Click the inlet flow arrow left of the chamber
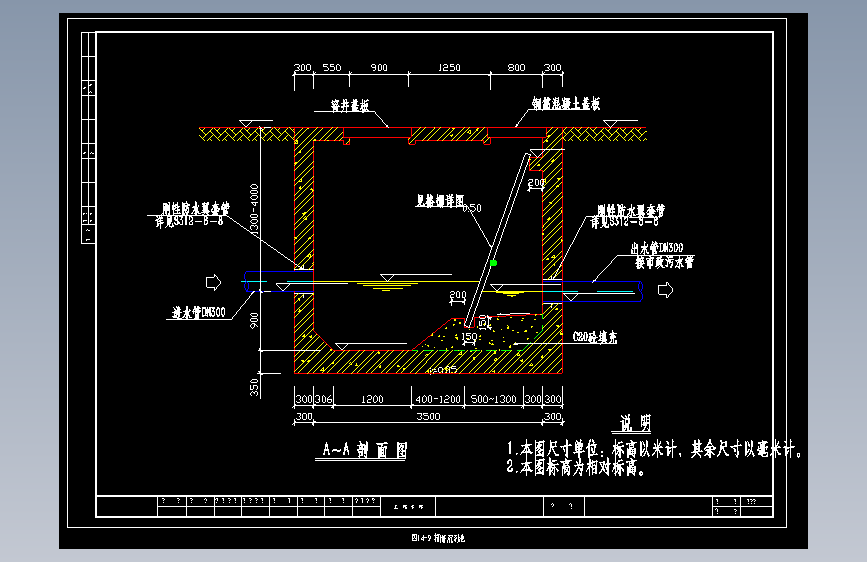The height and width of the screenshot is (562, 867). (213, 282)
